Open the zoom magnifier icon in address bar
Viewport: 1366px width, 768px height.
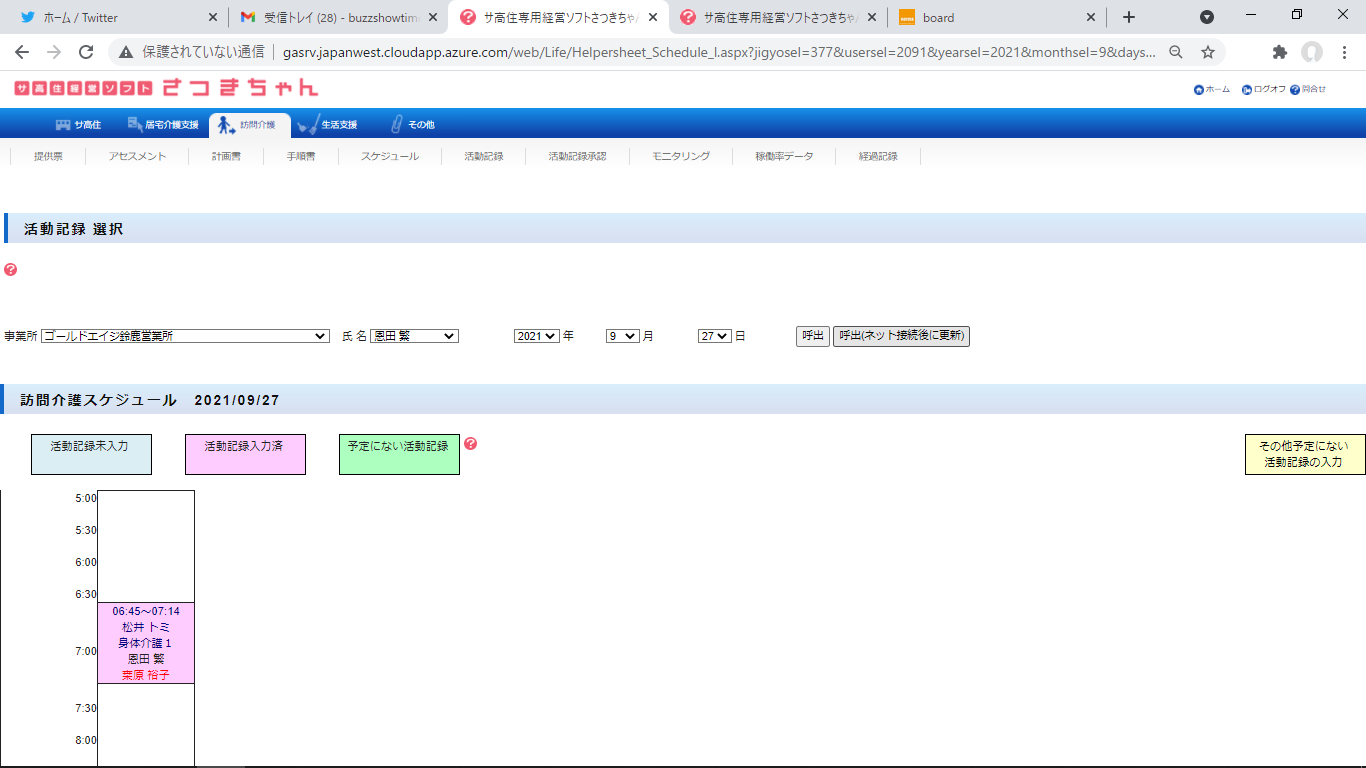tap(1176, 52)
